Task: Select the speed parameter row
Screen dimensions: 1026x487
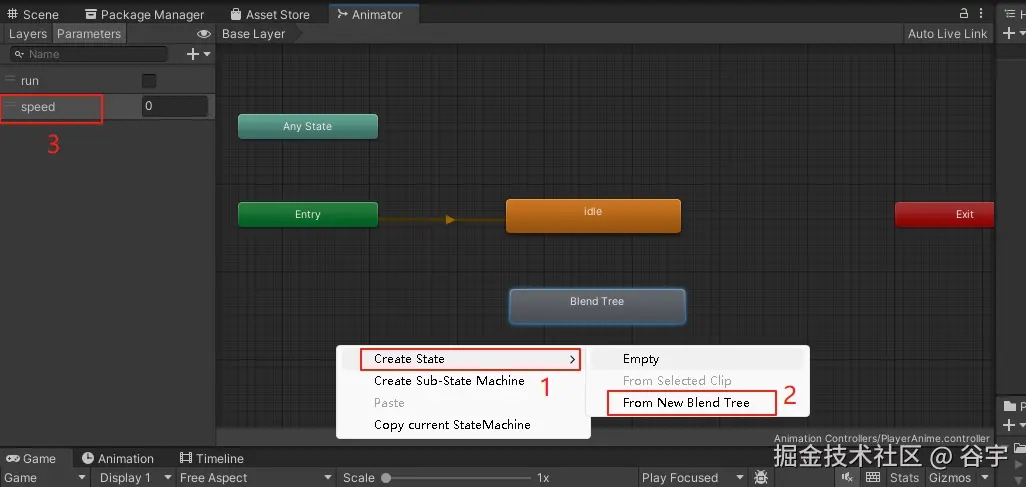Action: point(107,107)
